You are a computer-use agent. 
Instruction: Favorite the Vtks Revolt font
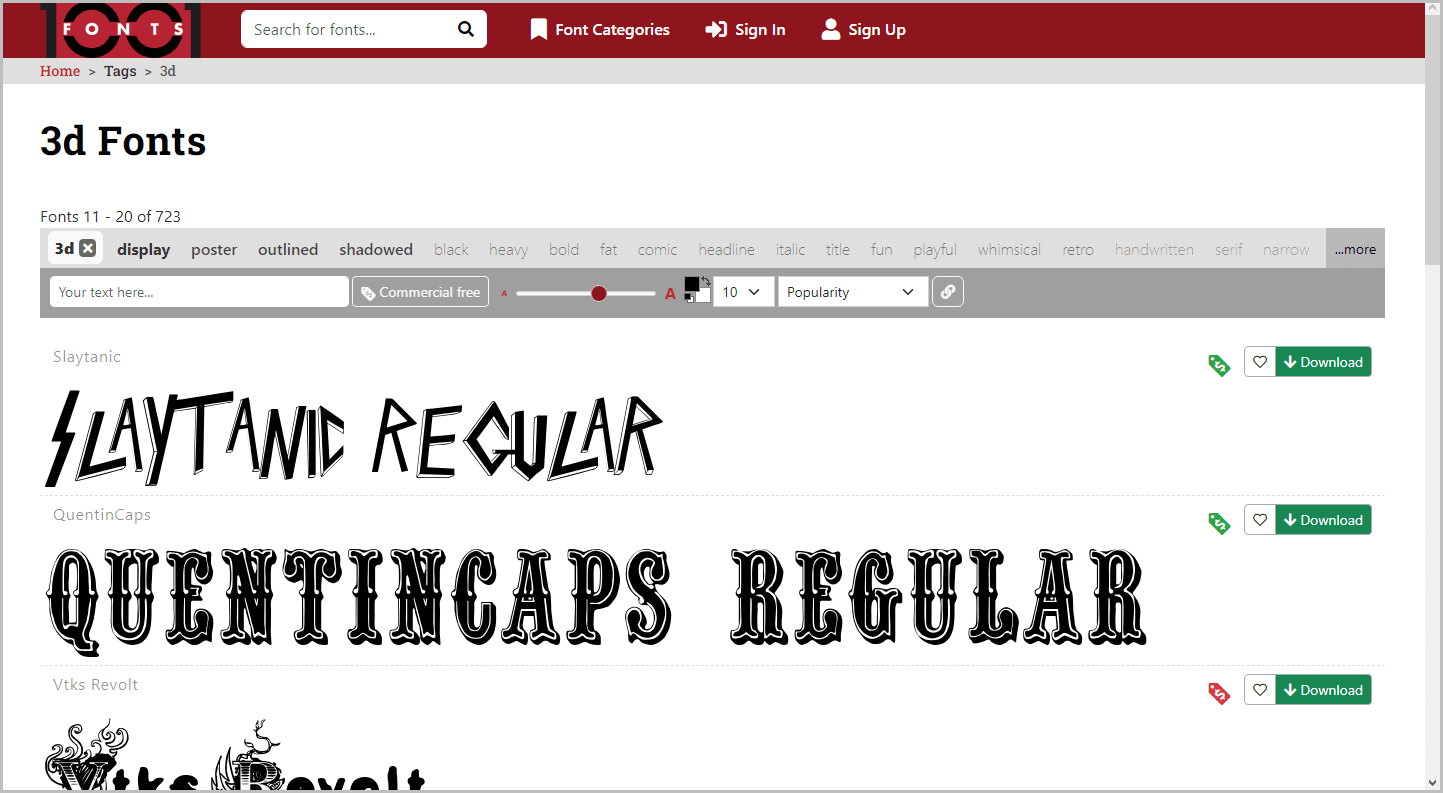(x=1260, y=690)
